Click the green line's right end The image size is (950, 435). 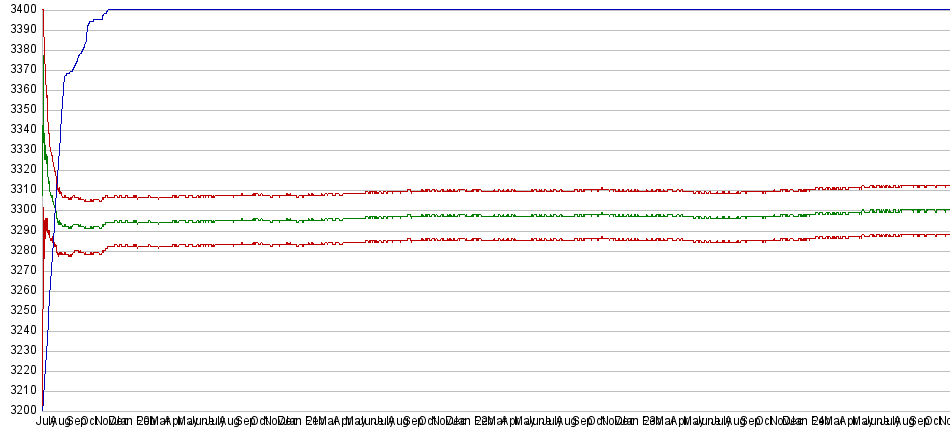click(x=945, y=210)
